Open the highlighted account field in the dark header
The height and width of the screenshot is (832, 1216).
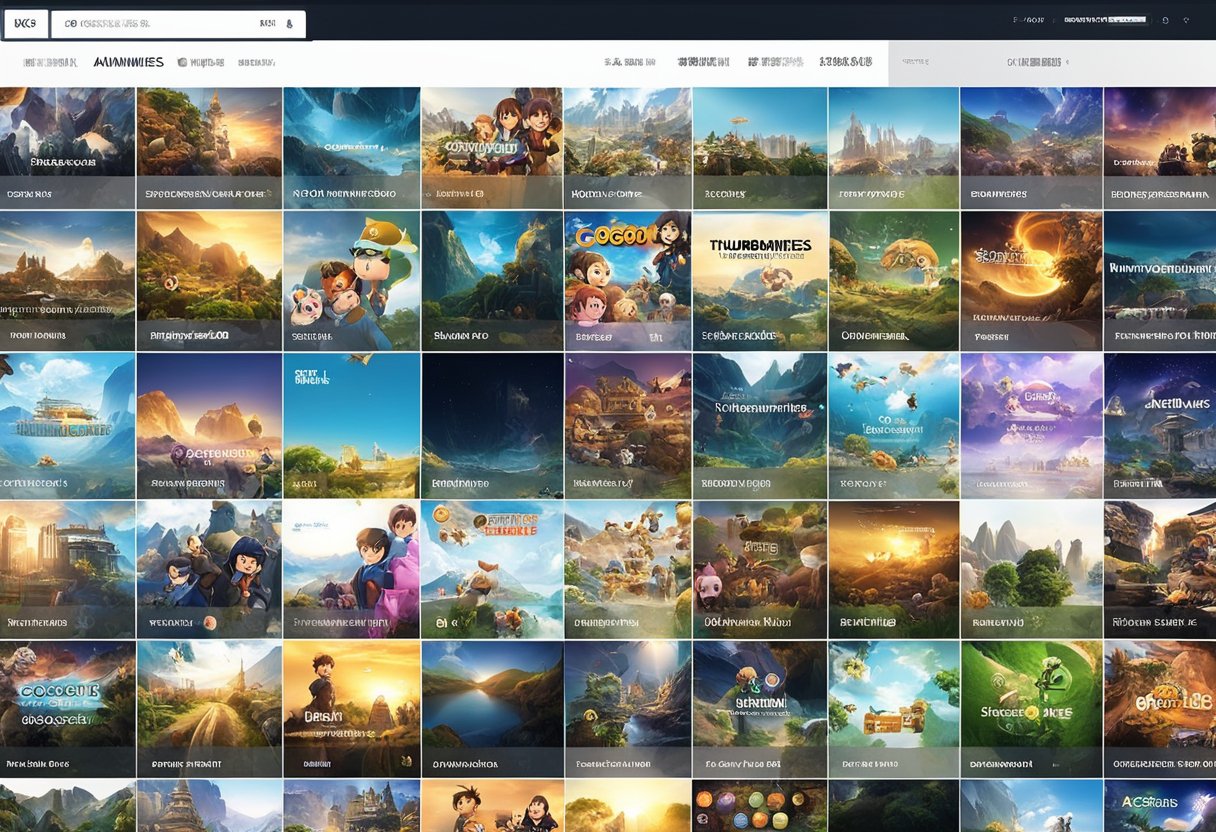tap(1102, 20)
